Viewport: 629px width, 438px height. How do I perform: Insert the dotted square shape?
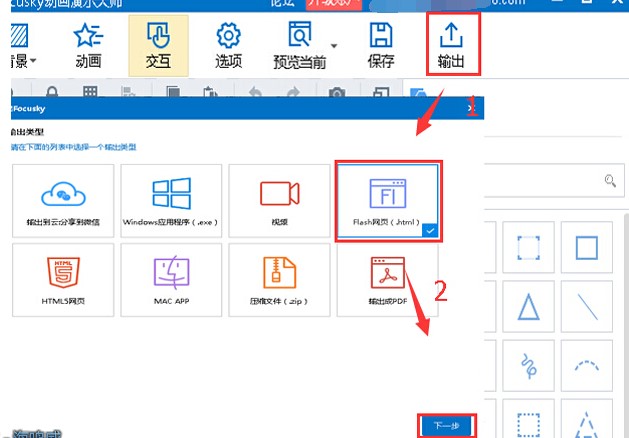point(528,419)
